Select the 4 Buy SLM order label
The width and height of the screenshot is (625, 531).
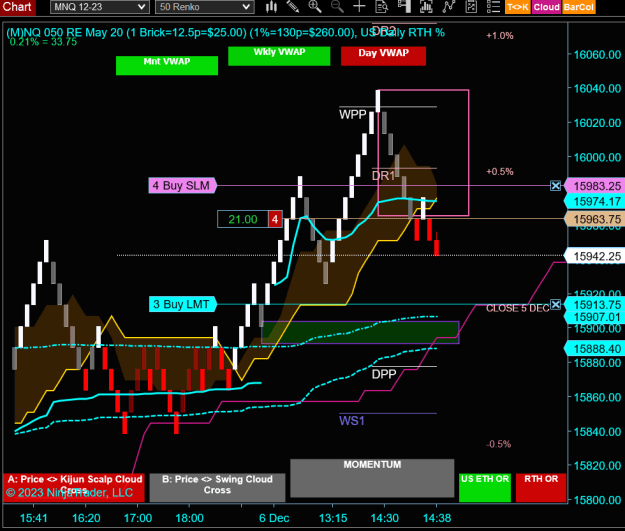[x=183, y=185]
